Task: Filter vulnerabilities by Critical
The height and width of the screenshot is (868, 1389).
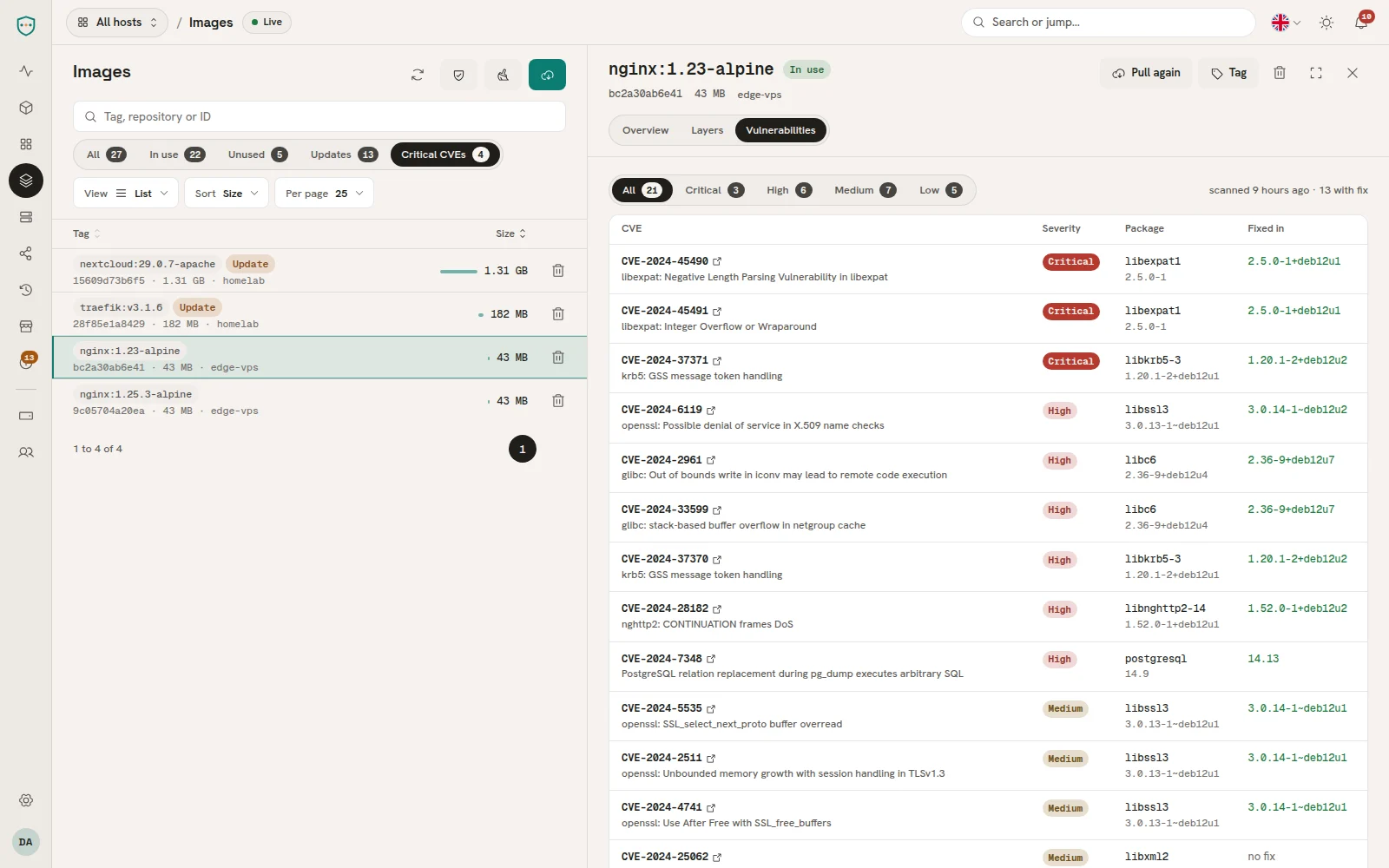Action: pyautogui.click(x=714, y=190)
